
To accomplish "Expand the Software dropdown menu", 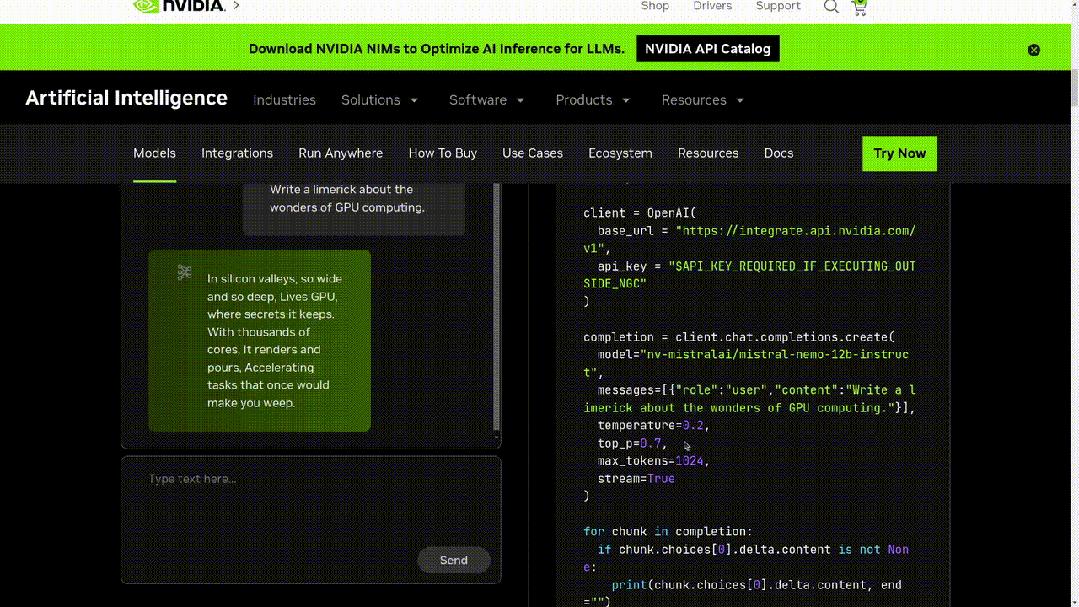I will point(486,100).
